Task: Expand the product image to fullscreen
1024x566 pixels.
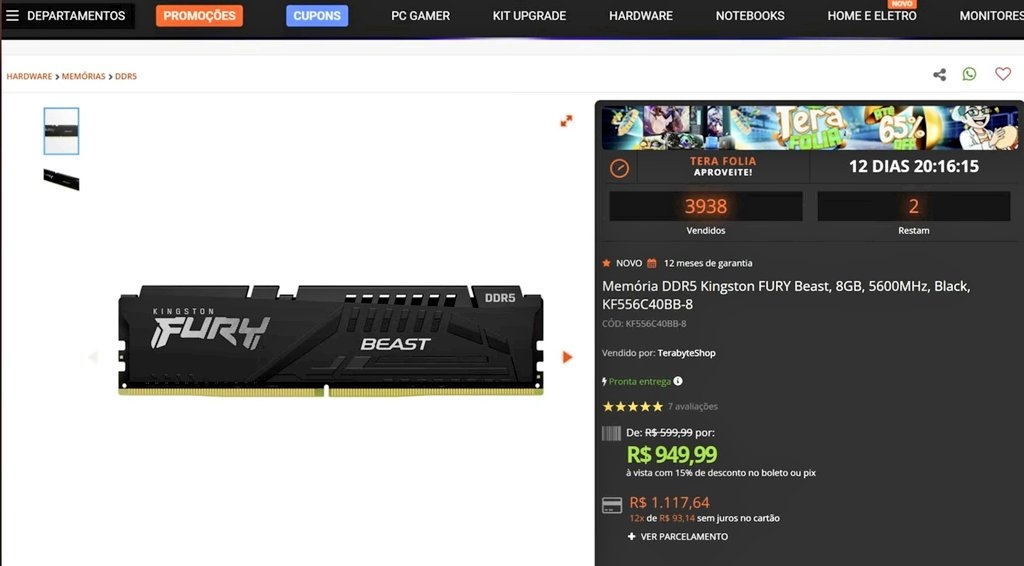Action: [566, 121]
